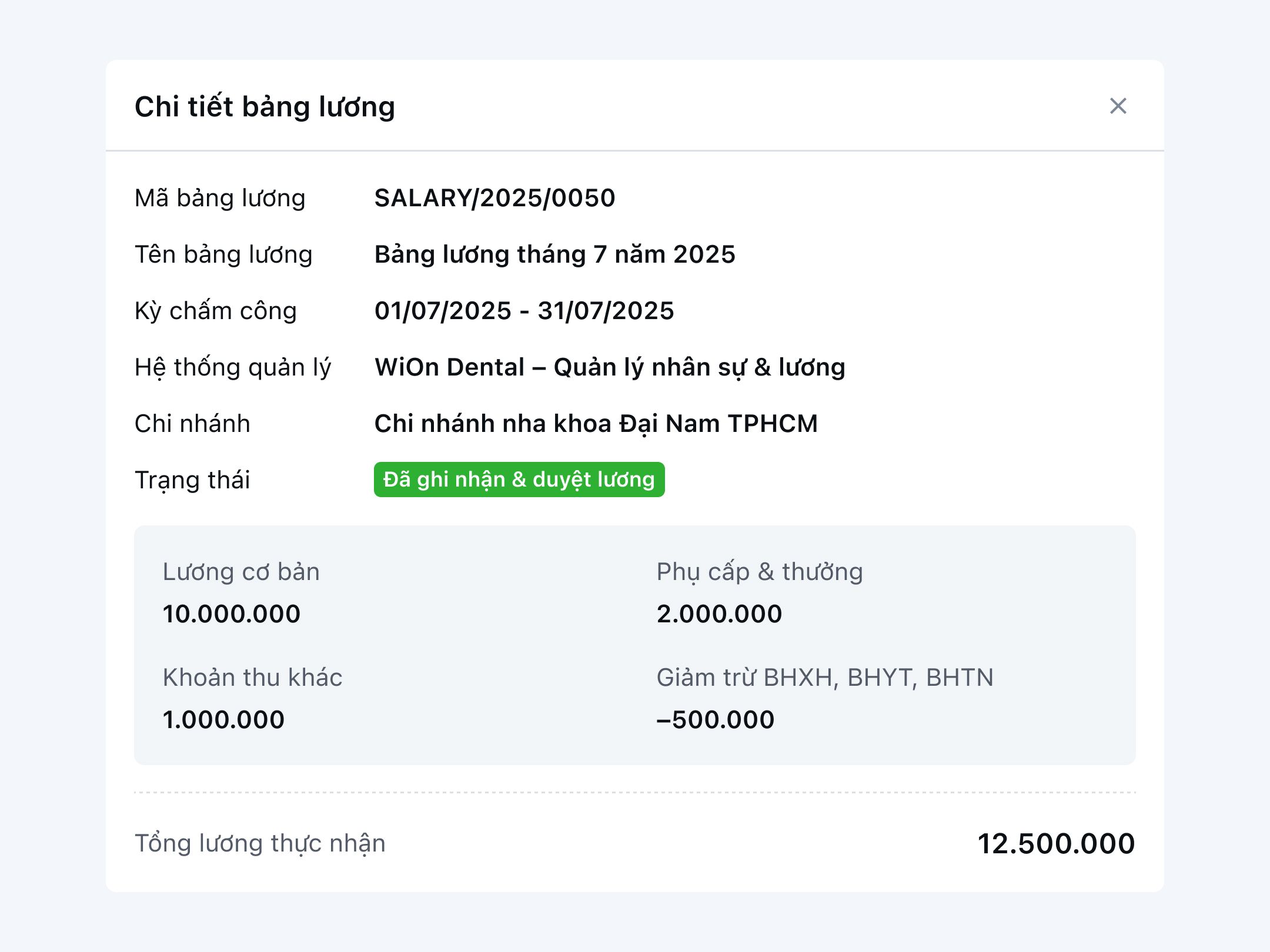
Task: Close the salary detail dialog
Action: (1118, 106)
